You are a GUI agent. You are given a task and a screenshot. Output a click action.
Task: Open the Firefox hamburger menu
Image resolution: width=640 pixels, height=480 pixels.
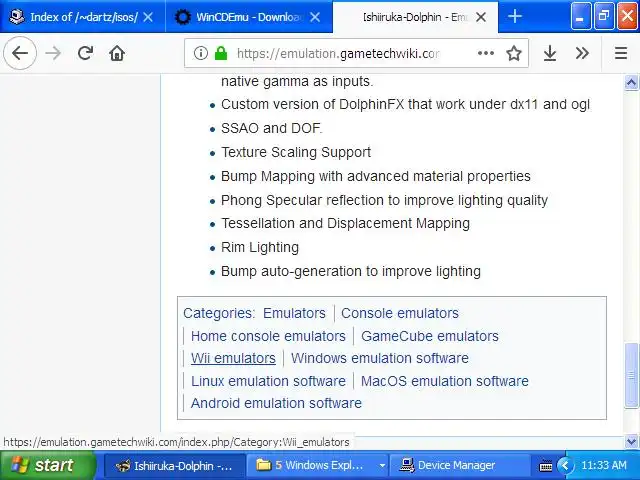point(620,53)
